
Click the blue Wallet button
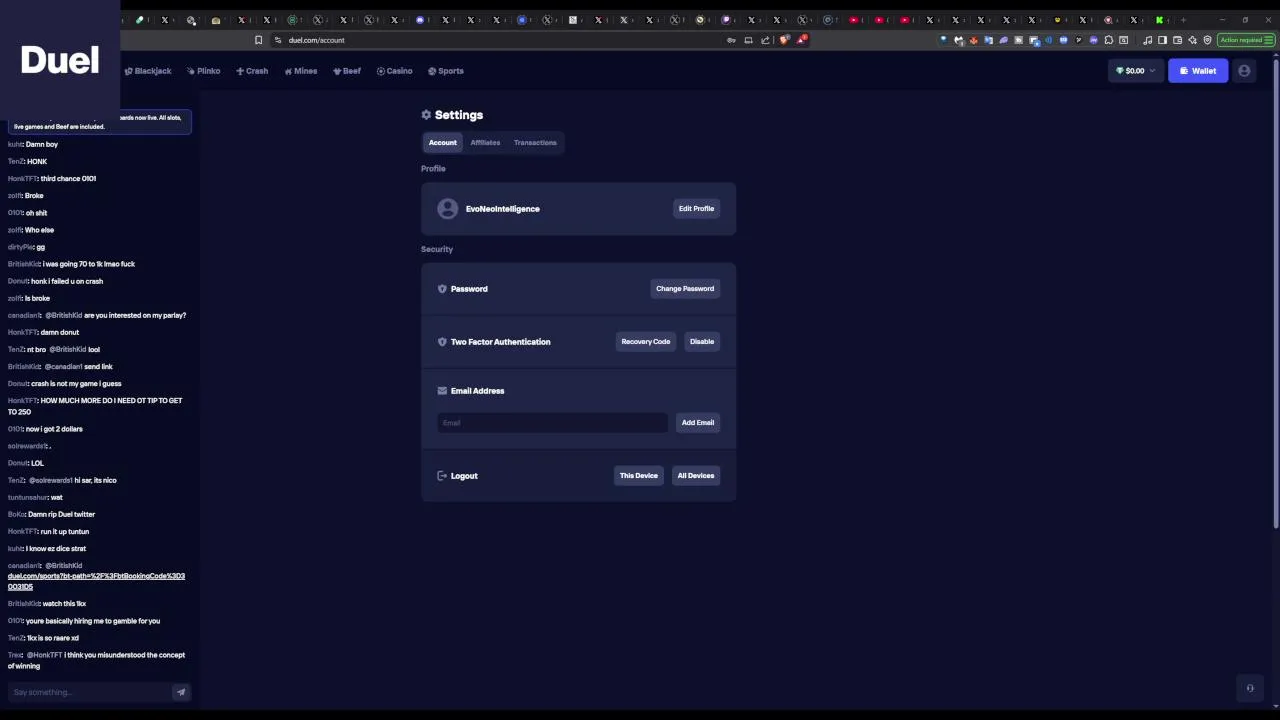click(x=1198, y=71)
